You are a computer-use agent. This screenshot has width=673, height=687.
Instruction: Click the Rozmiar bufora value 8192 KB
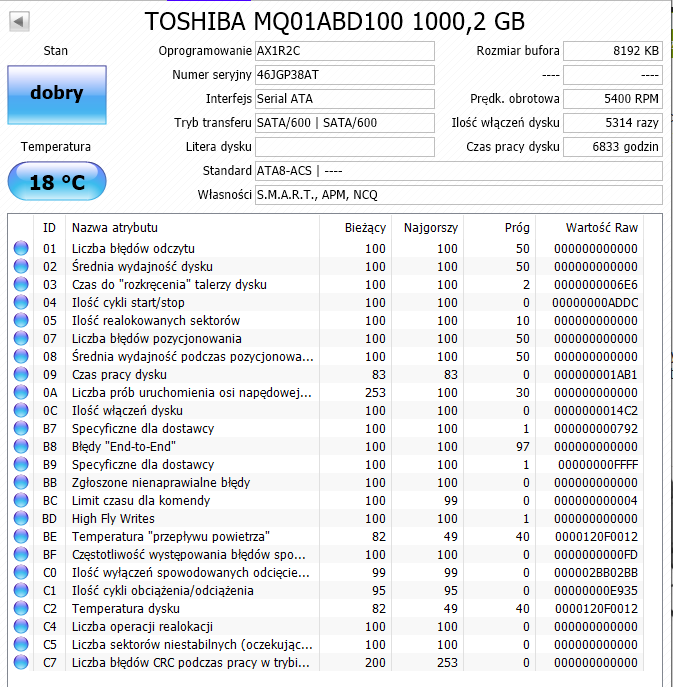613,51
